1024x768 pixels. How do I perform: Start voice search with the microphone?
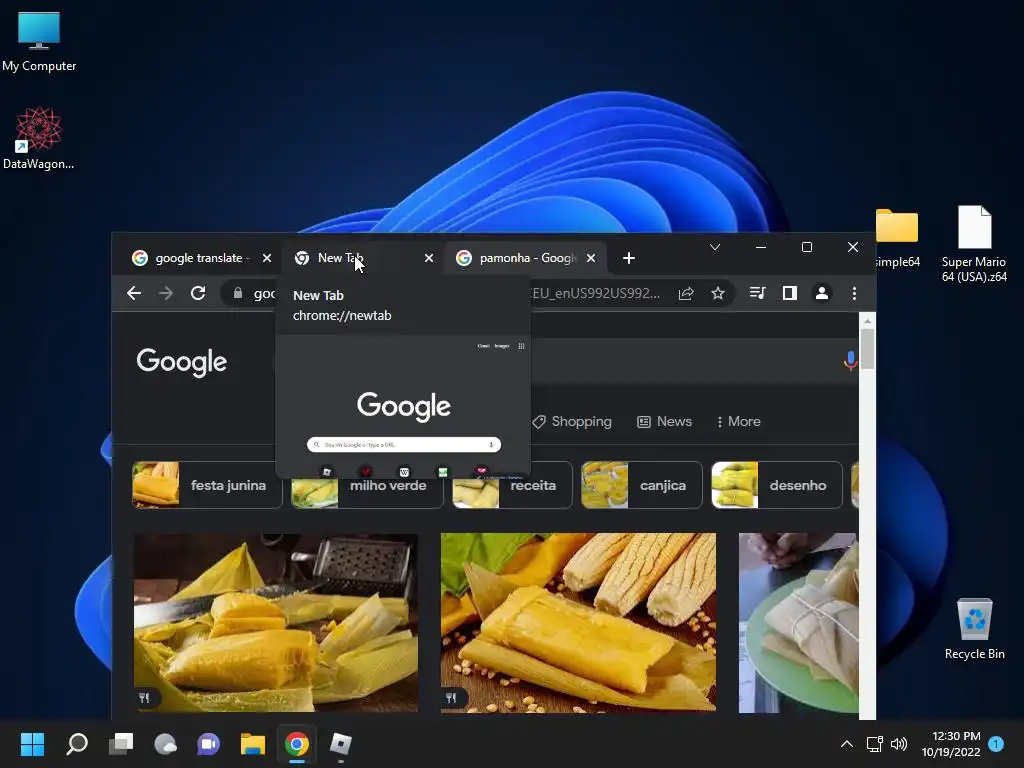(850, 360)
